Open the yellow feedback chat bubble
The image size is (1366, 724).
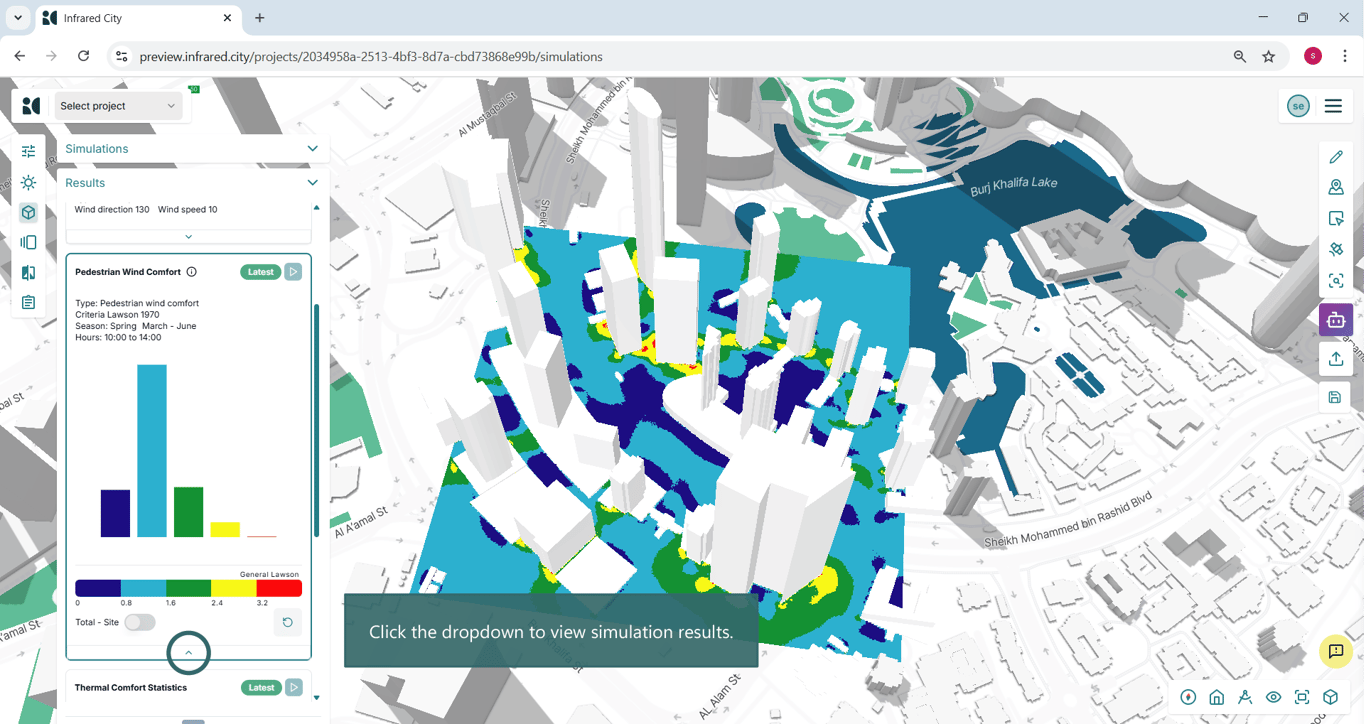pyautogui.click(x=1336, y=652)
